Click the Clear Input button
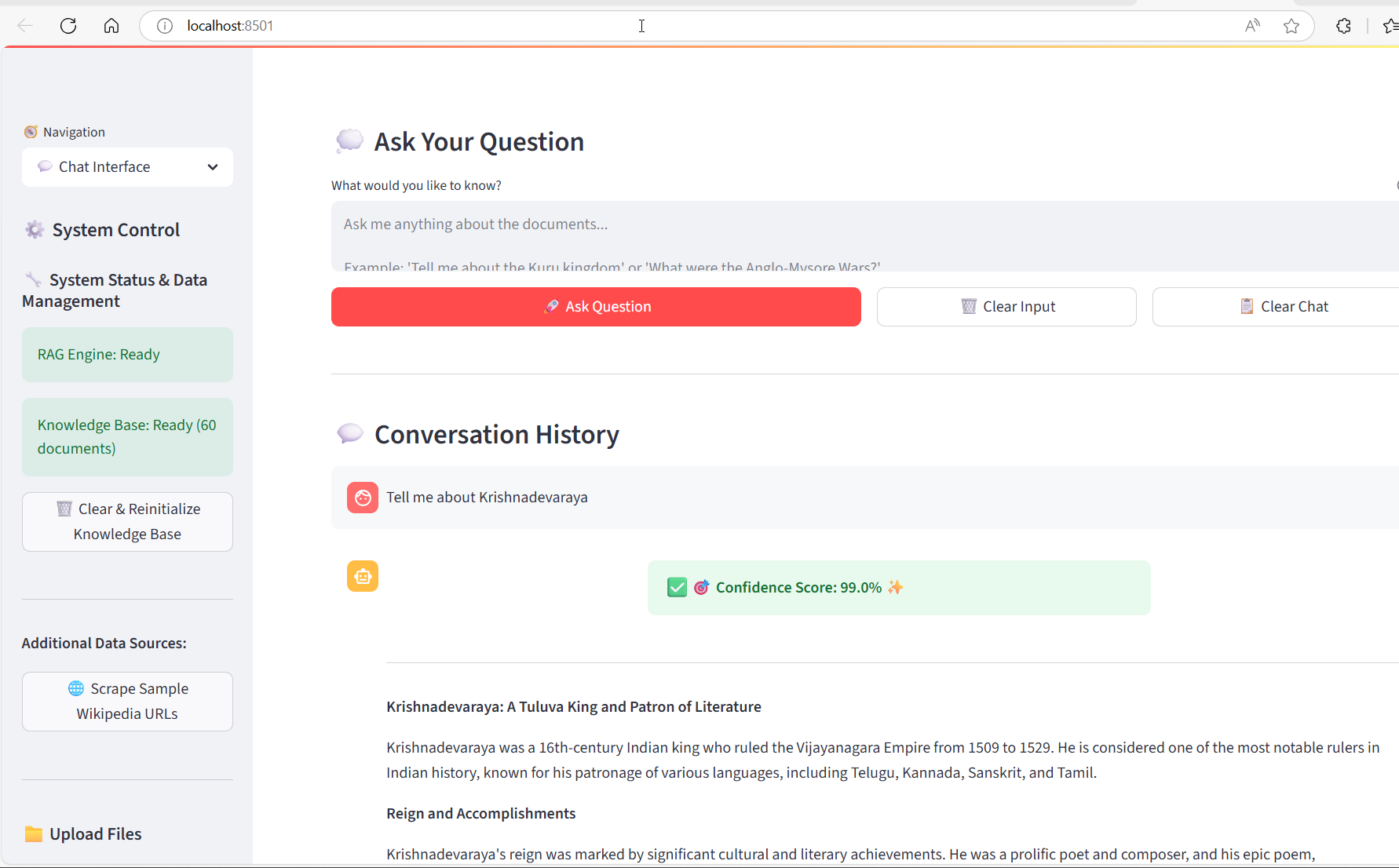The image size is (1399, 868). pyautogui.click(x=1006, y=307)
